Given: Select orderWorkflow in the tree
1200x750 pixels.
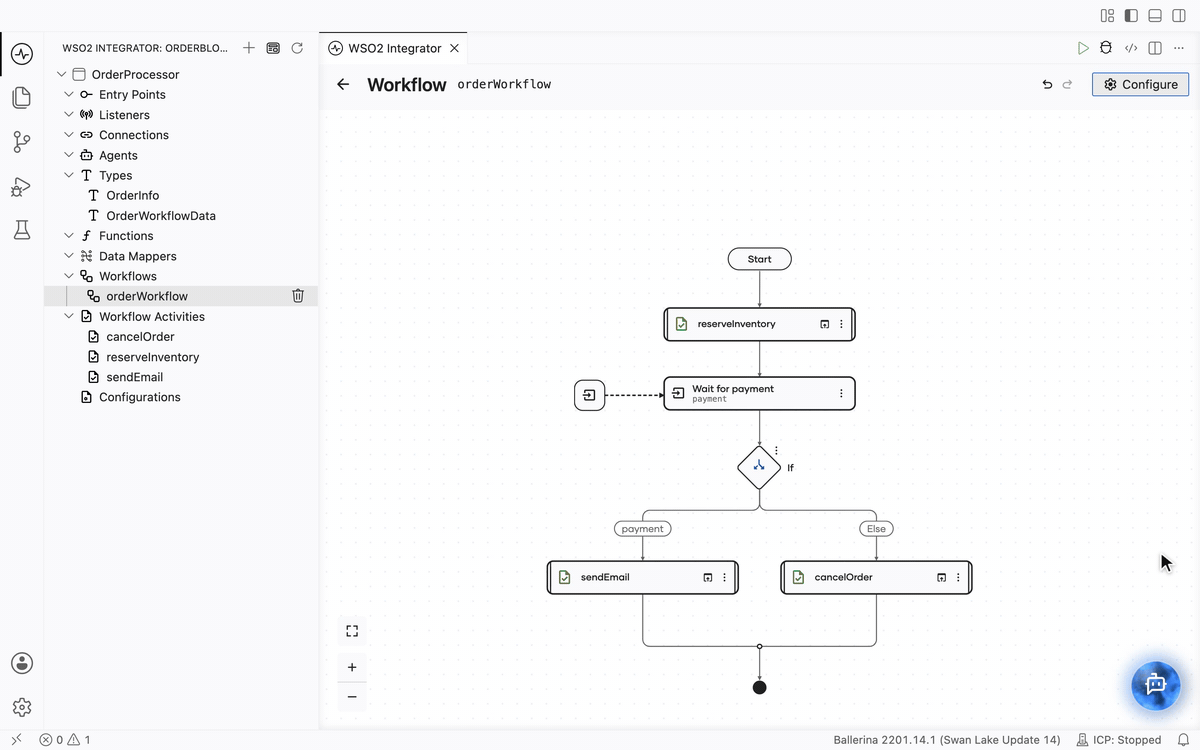Looking at the screenshot, I should (147, 296).
